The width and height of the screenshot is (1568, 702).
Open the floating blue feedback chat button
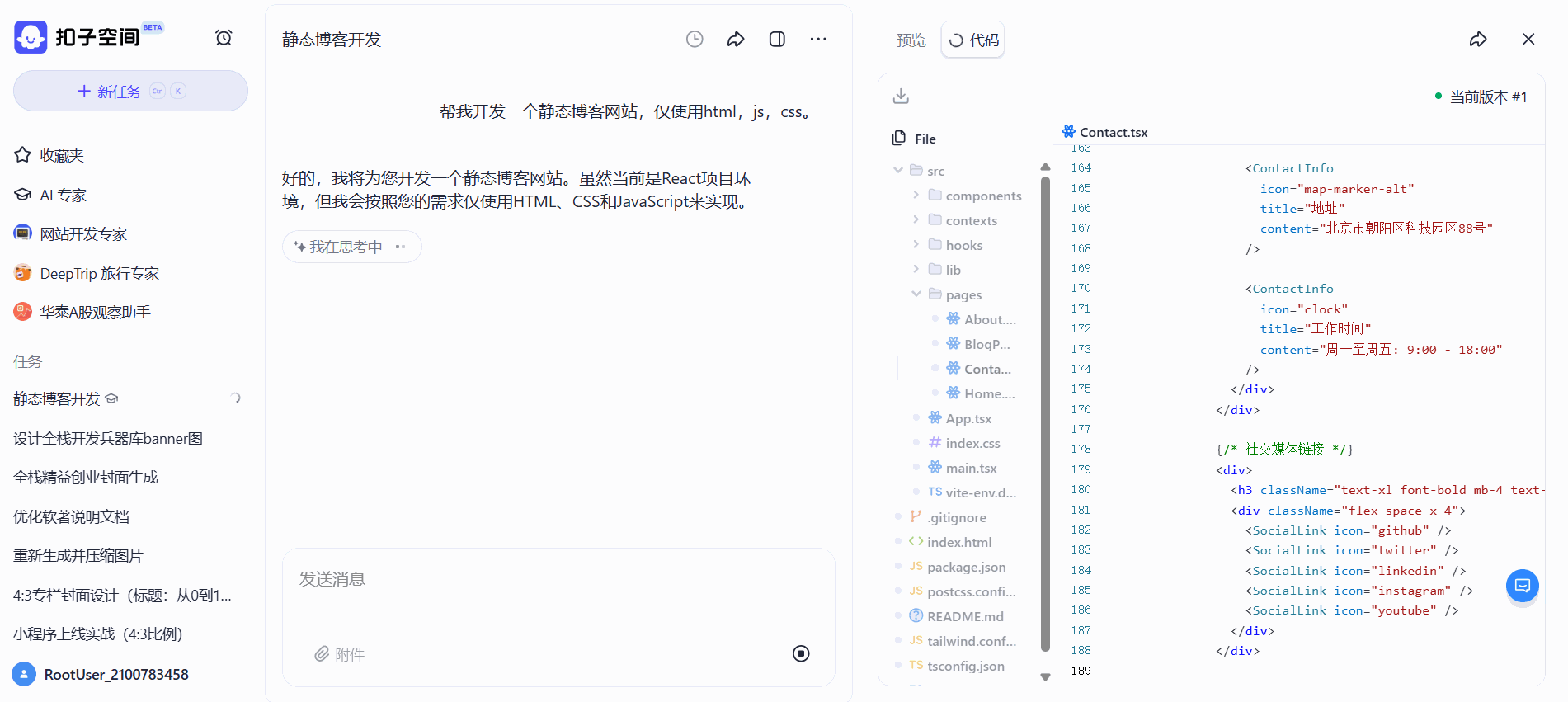click(x=1523, y=586)
